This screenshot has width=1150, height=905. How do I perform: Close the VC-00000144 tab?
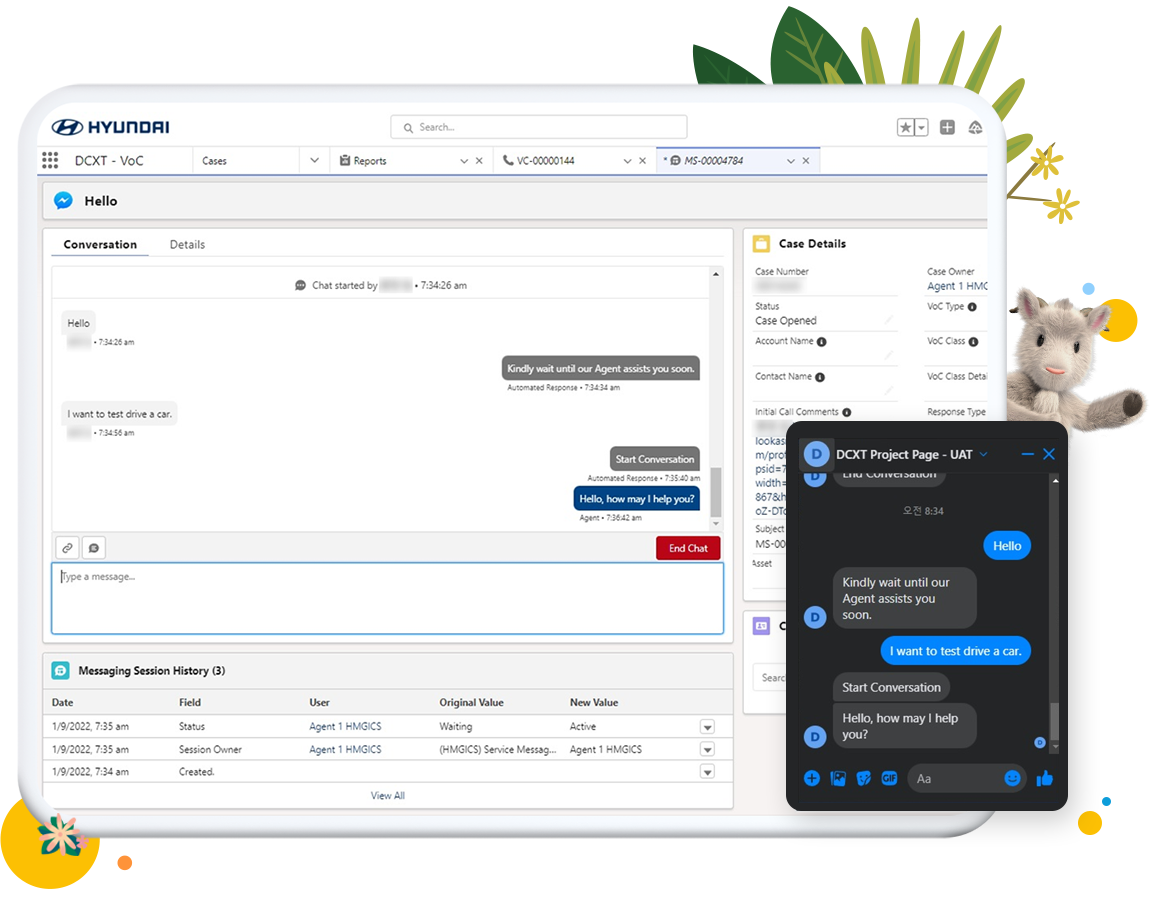point(642,161)
